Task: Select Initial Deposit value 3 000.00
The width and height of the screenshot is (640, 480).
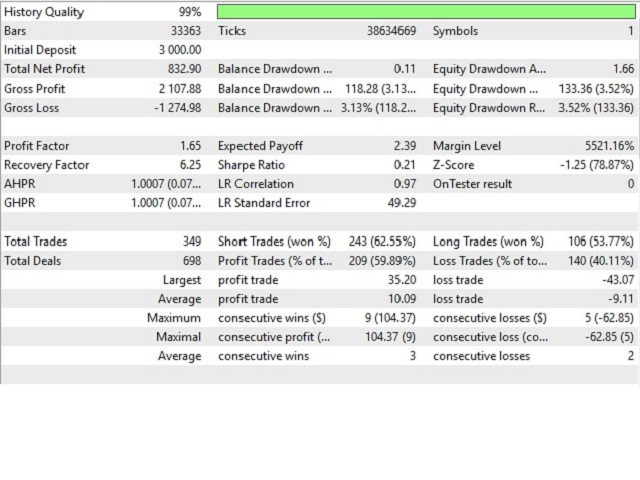Action: [x=180, y=50]
